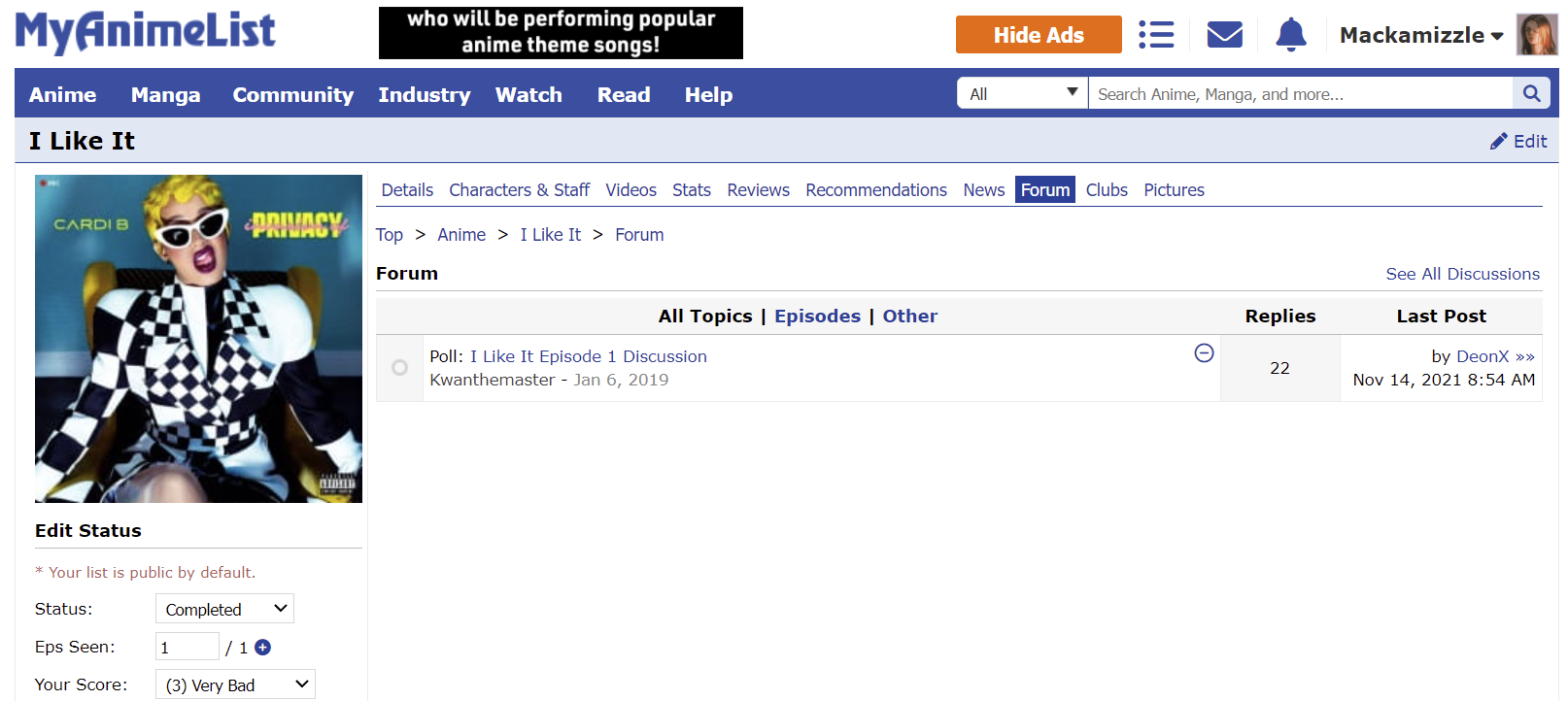Click the search magnifier button

coord(1531,93)
